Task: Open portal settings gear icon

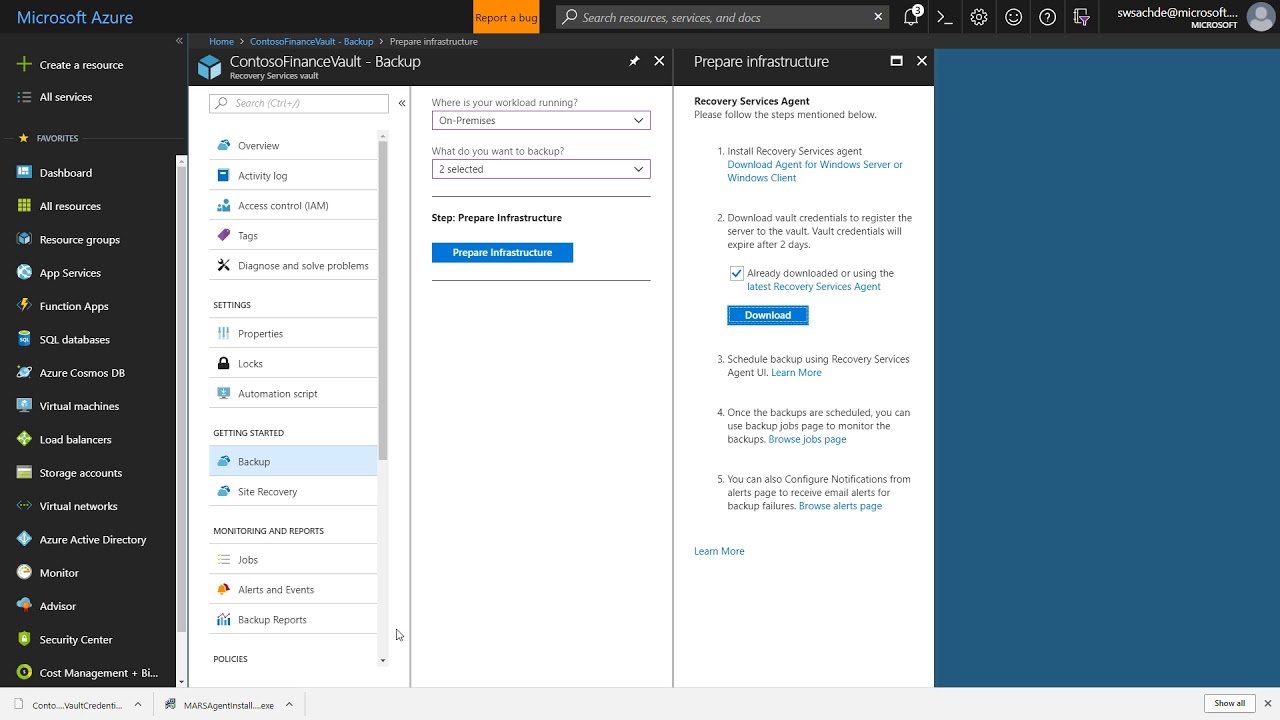Action: pyautogui.click(x=979, y=17)
